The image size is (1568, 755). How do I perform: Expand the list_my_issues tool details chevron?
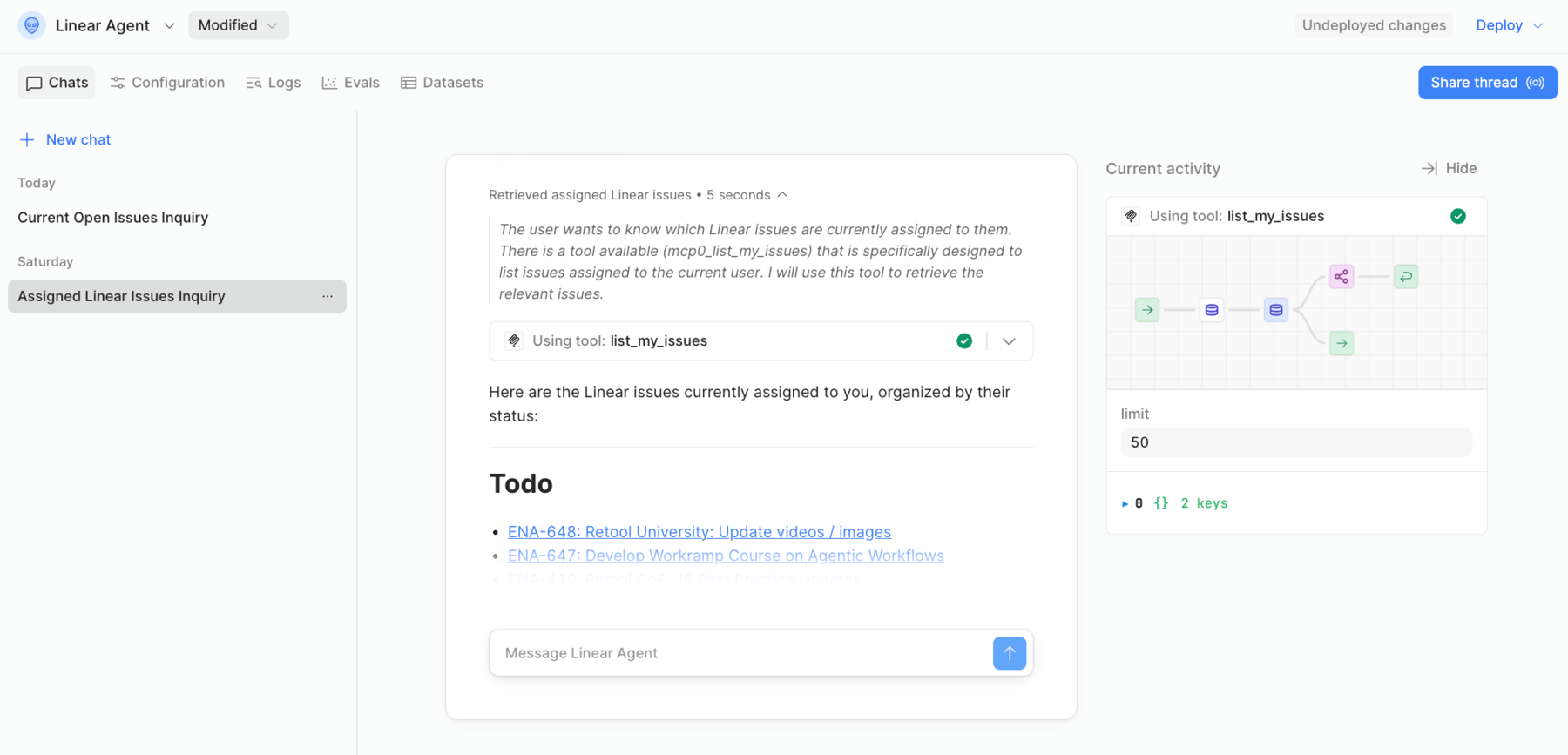click(1009, 341)
